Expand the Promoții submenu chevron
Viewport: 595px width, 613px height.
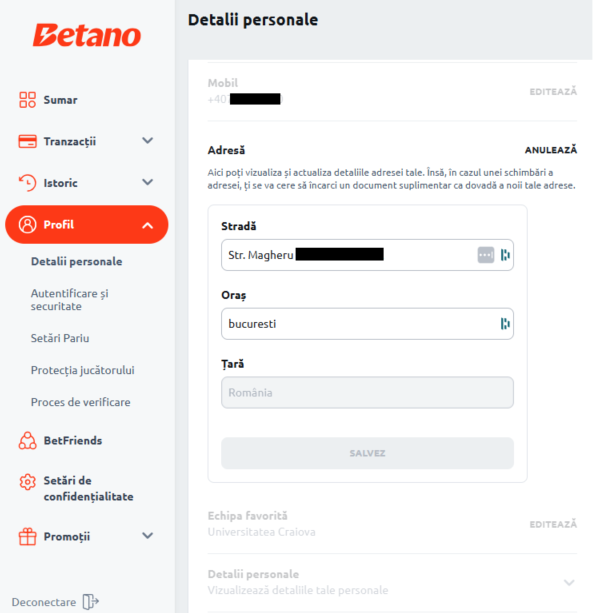(x=147, y=535)
